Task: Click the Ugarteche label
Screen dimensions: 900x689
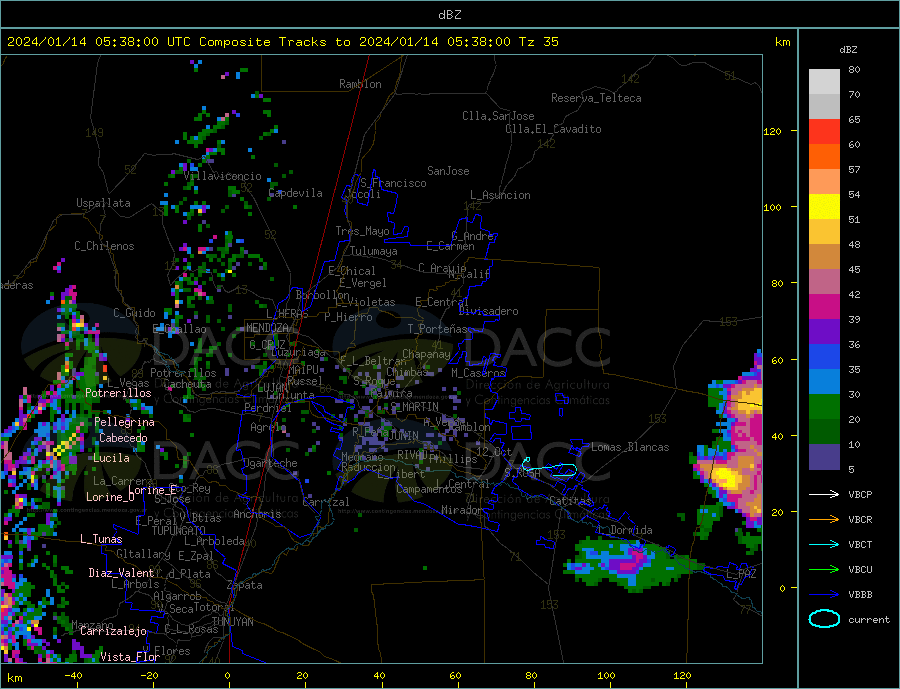Action: point(270,463)
